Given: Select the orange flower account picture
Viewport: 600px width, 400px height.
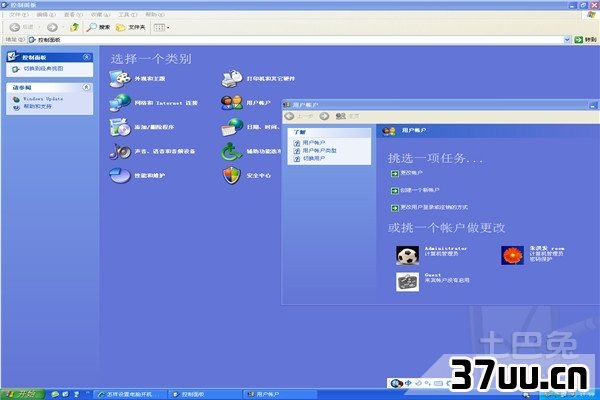Looking at the screenshot, I should [513, 256].
